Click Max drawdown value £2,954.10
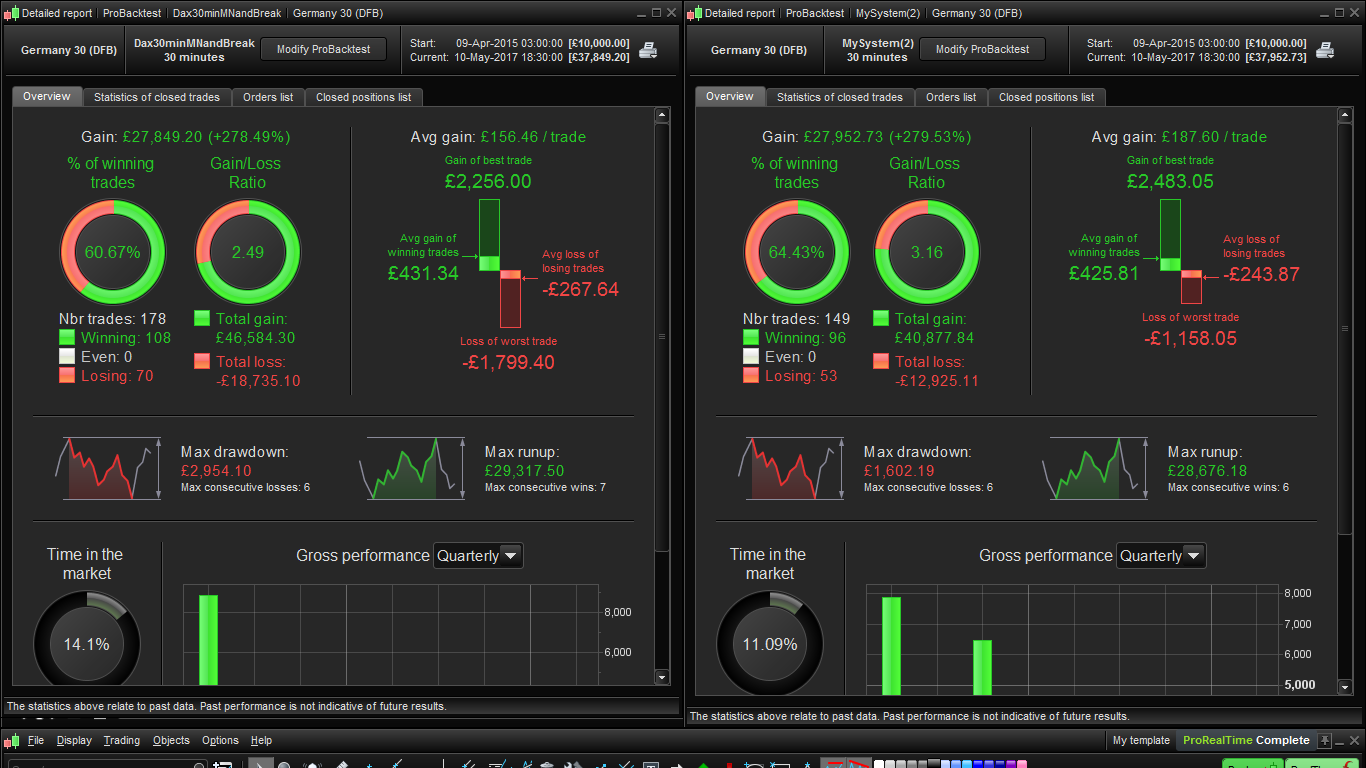Screen dimensions: 1366x768 [216, 471]
